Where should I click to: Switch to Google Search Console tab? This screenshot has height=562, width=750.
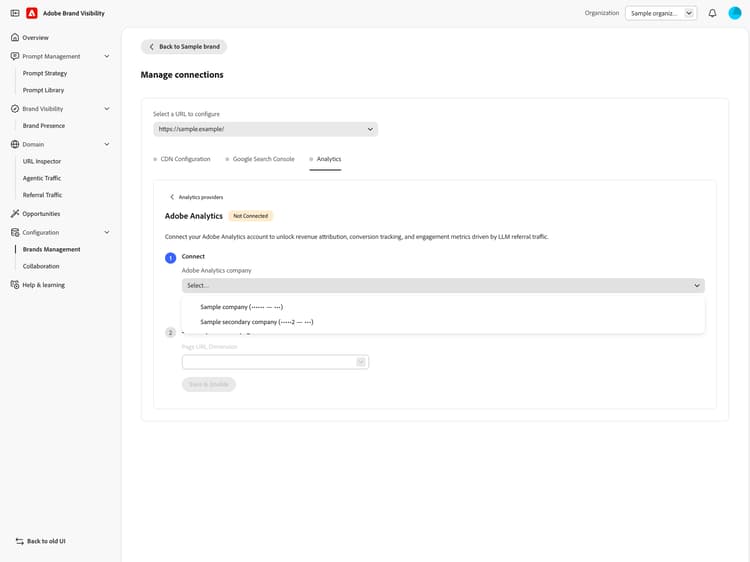click(260, 159)
